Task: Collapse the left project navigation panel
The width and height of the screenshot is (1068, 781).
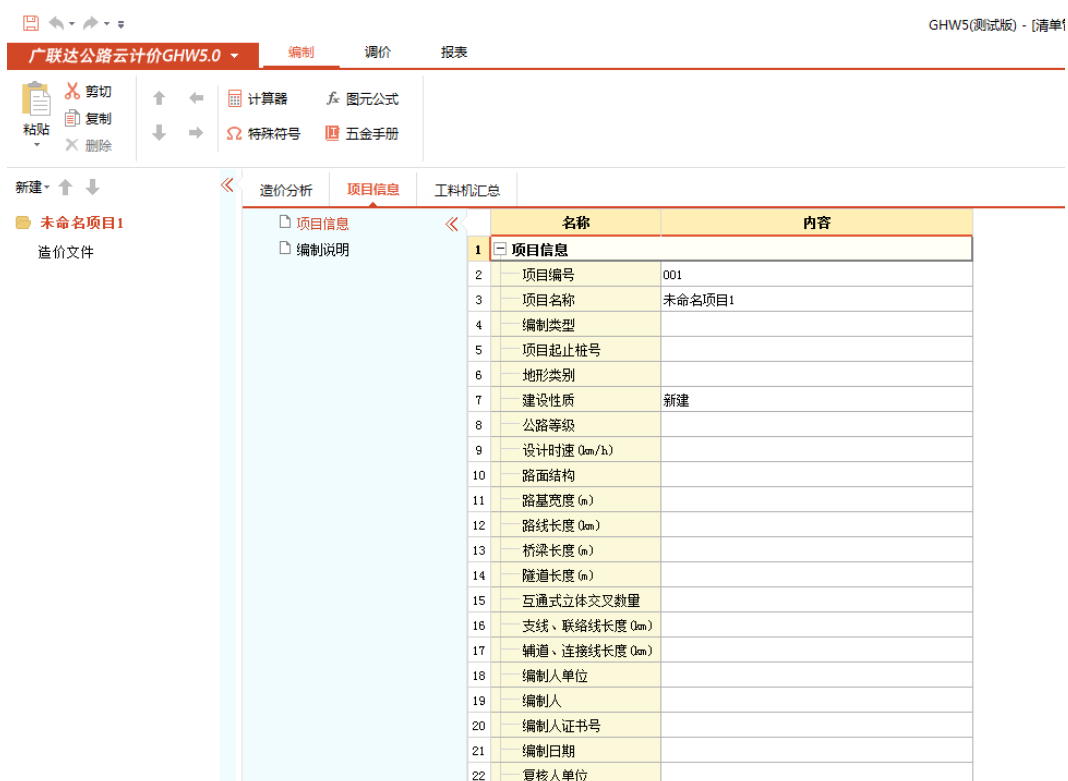Action: click(x=227, y=185)
